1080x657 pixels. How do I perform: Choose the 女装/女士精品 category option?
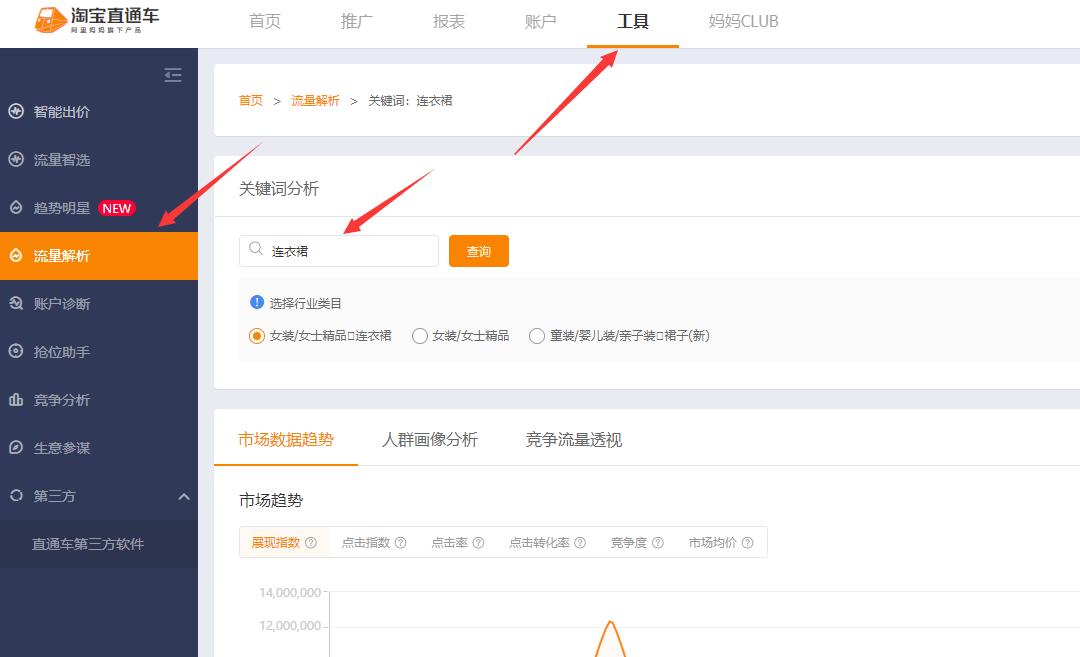coord(420,336)
